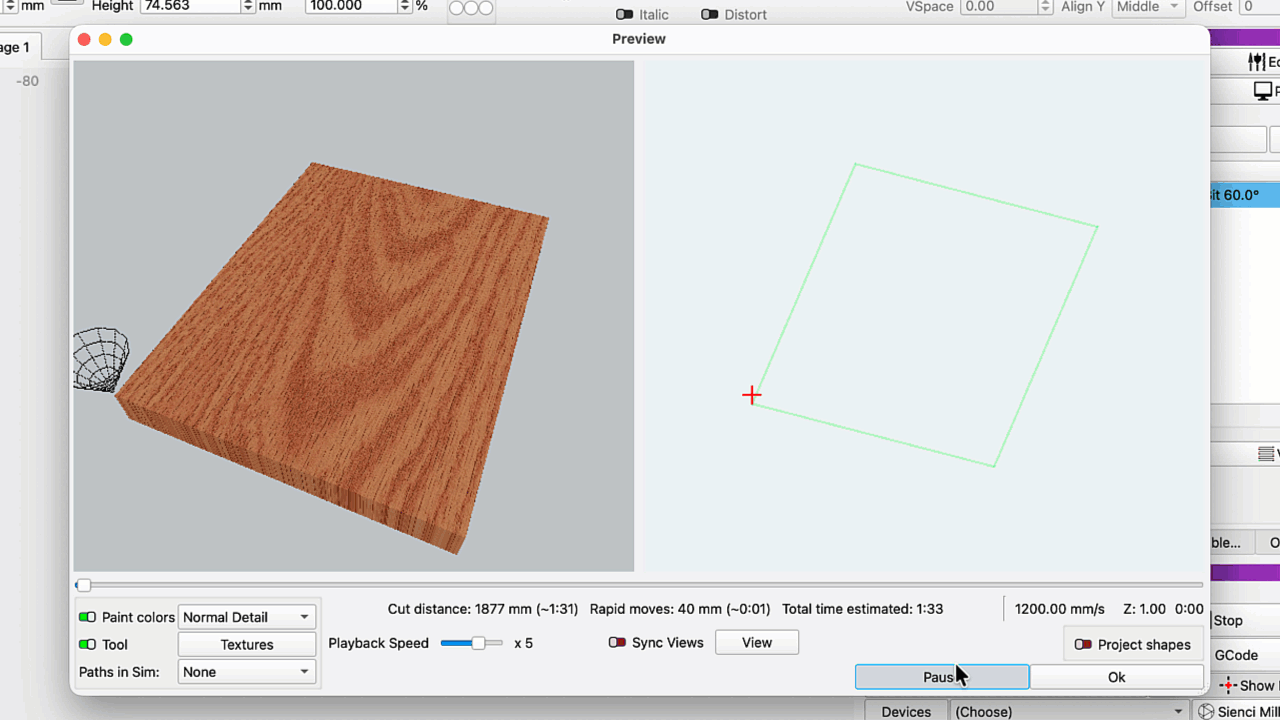
Task: Click the '1200.00 mm/s' speed readout
Action: [x=1060, y=608]
